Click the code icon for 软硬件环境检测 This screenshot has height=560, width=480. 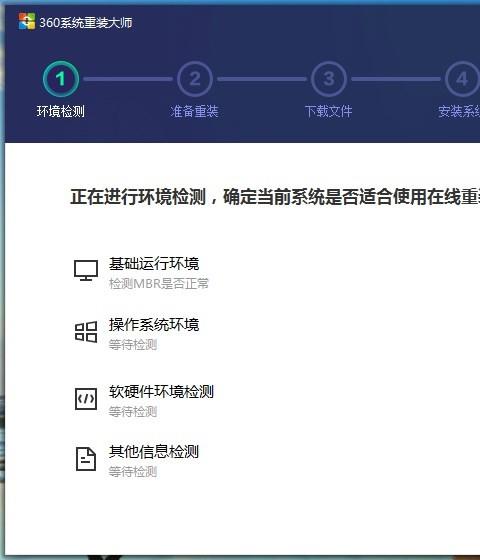point(86,399)
